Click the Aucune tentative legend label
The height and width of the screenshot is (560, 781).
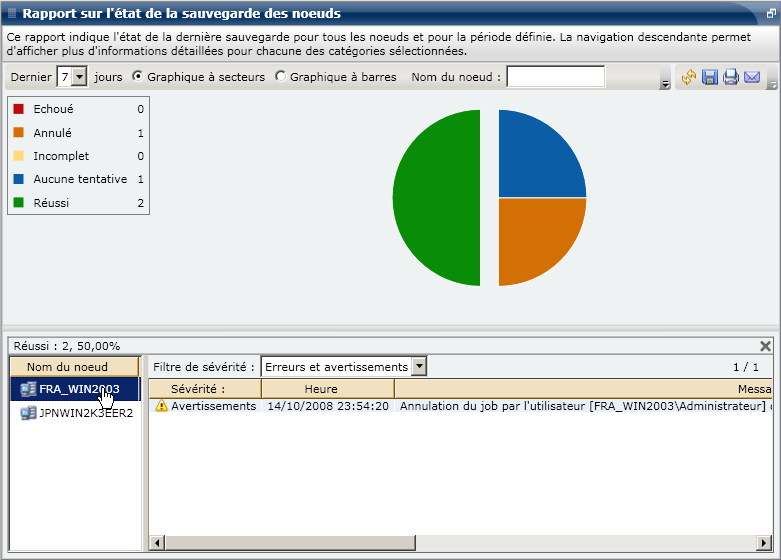pos(80,179)
